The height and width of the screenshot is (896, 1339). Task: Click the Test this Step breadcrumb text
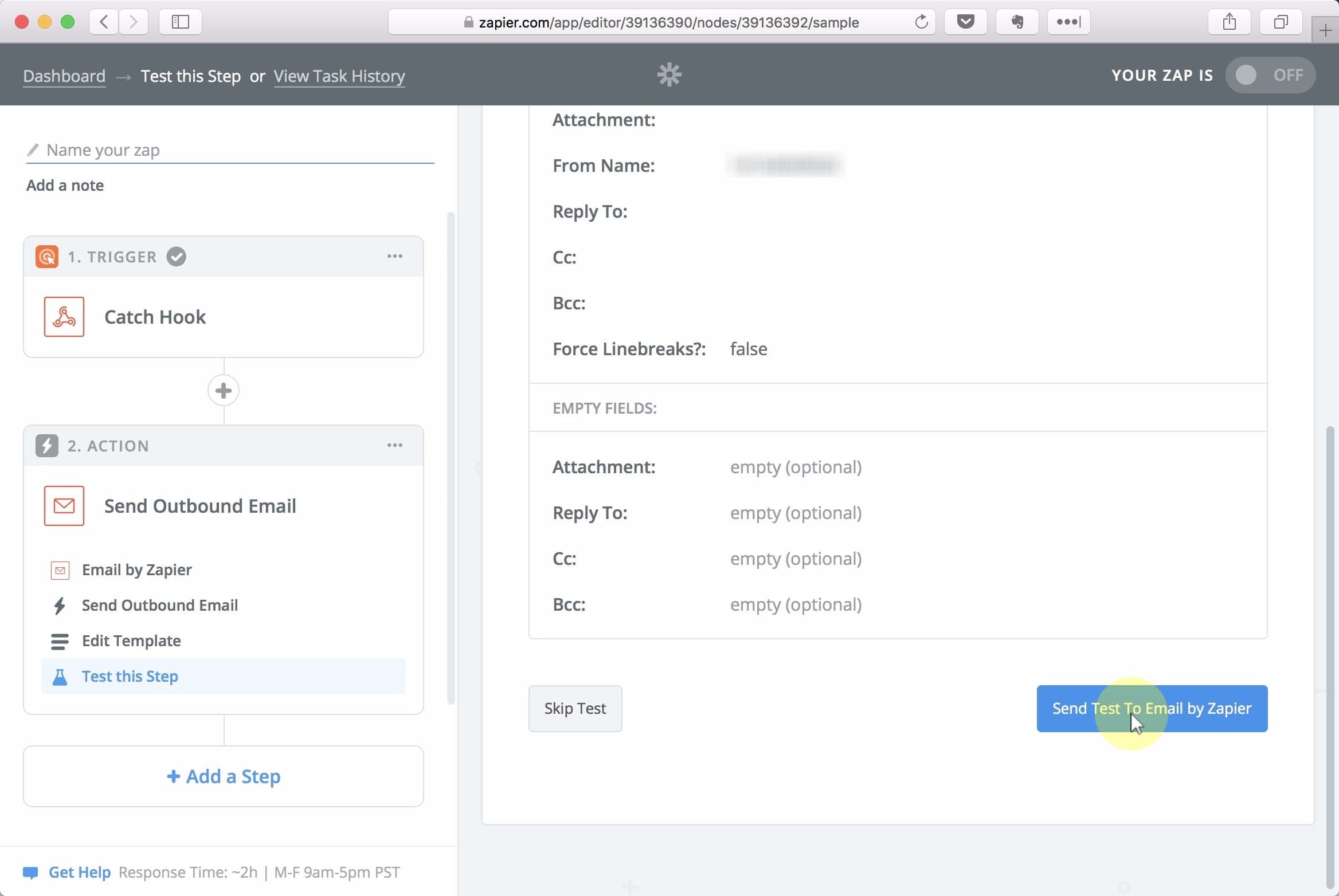point(191,76)
